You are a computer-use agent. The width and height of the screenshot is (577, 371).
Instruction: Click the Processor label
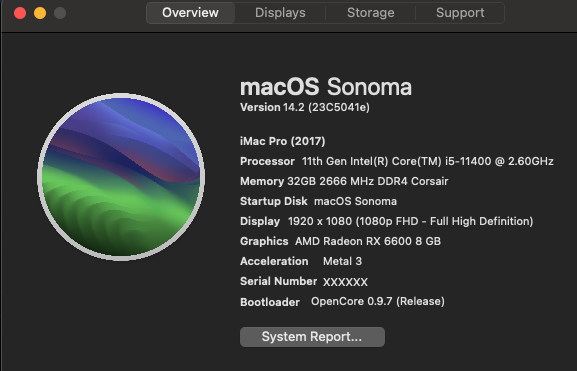[x=268, y=161]
